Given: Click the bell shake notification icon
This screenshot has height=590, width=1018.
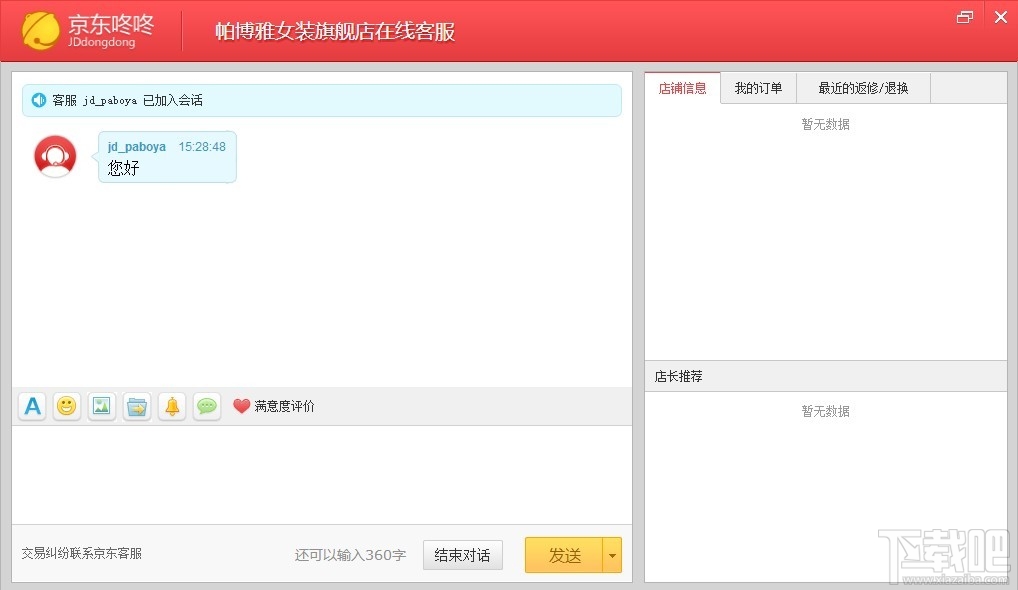Looking at the screenshot, I should point(172,406).
